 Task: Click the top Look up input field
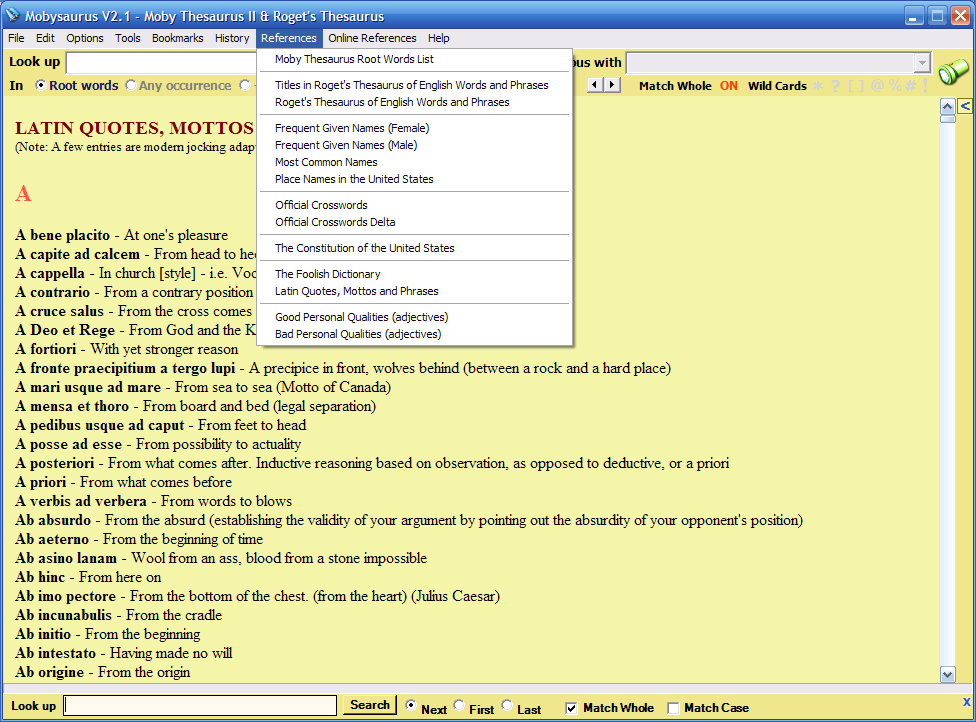(162, 63)
